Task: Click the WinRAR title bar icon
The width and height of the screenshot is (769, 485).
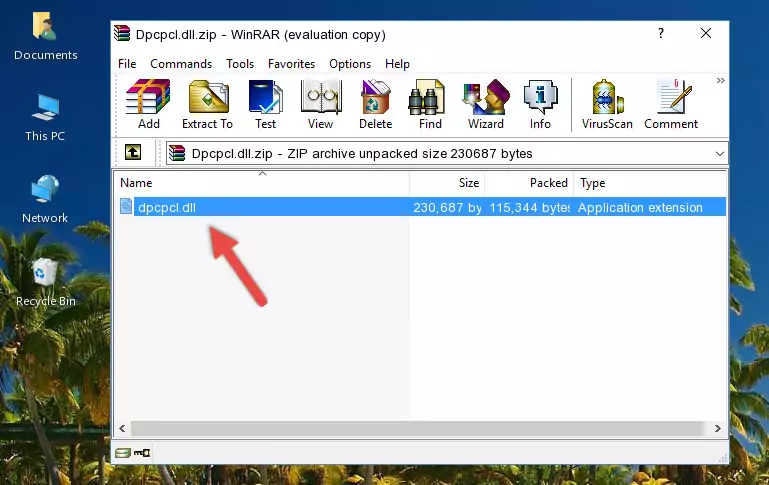Action: tap(122, 34)
